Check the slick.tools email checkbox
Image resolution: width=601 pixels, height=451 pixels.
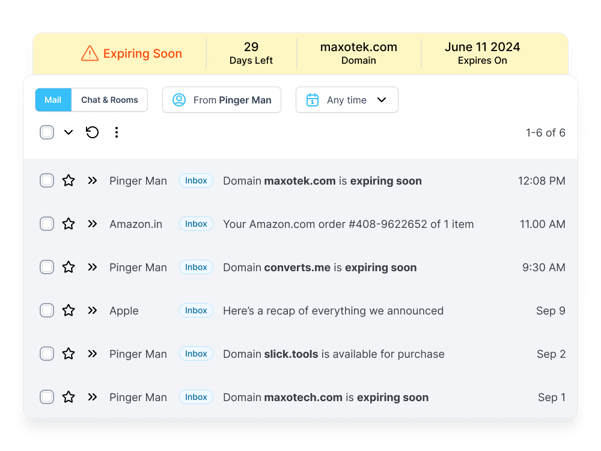tap(47, 354)
